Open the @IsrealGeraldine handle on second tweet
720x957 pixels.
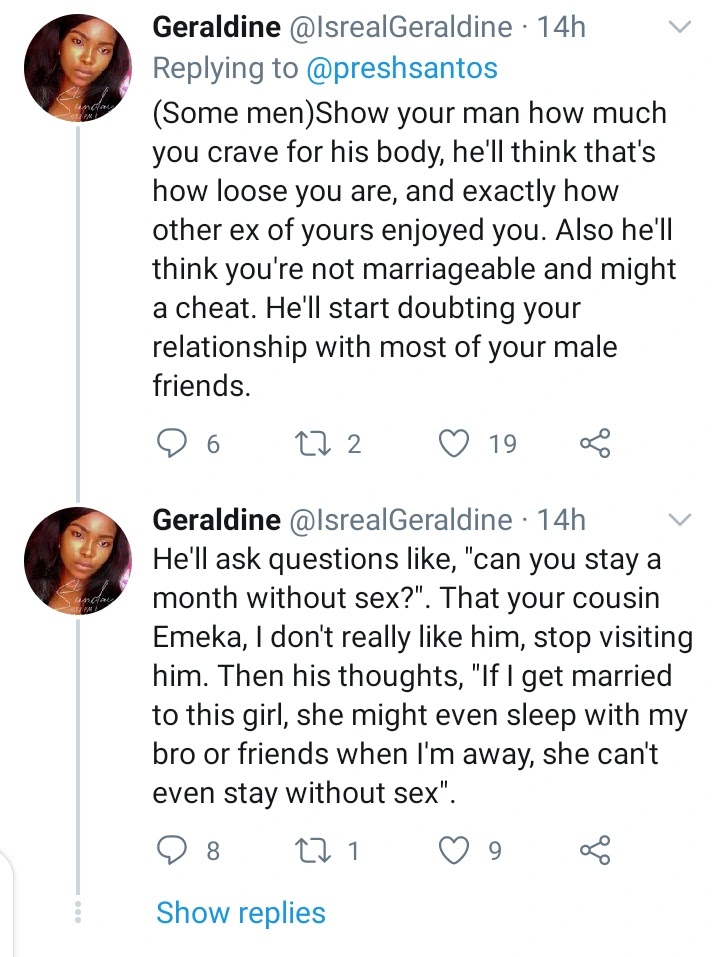pyautogui.click(x=399, y=519)
